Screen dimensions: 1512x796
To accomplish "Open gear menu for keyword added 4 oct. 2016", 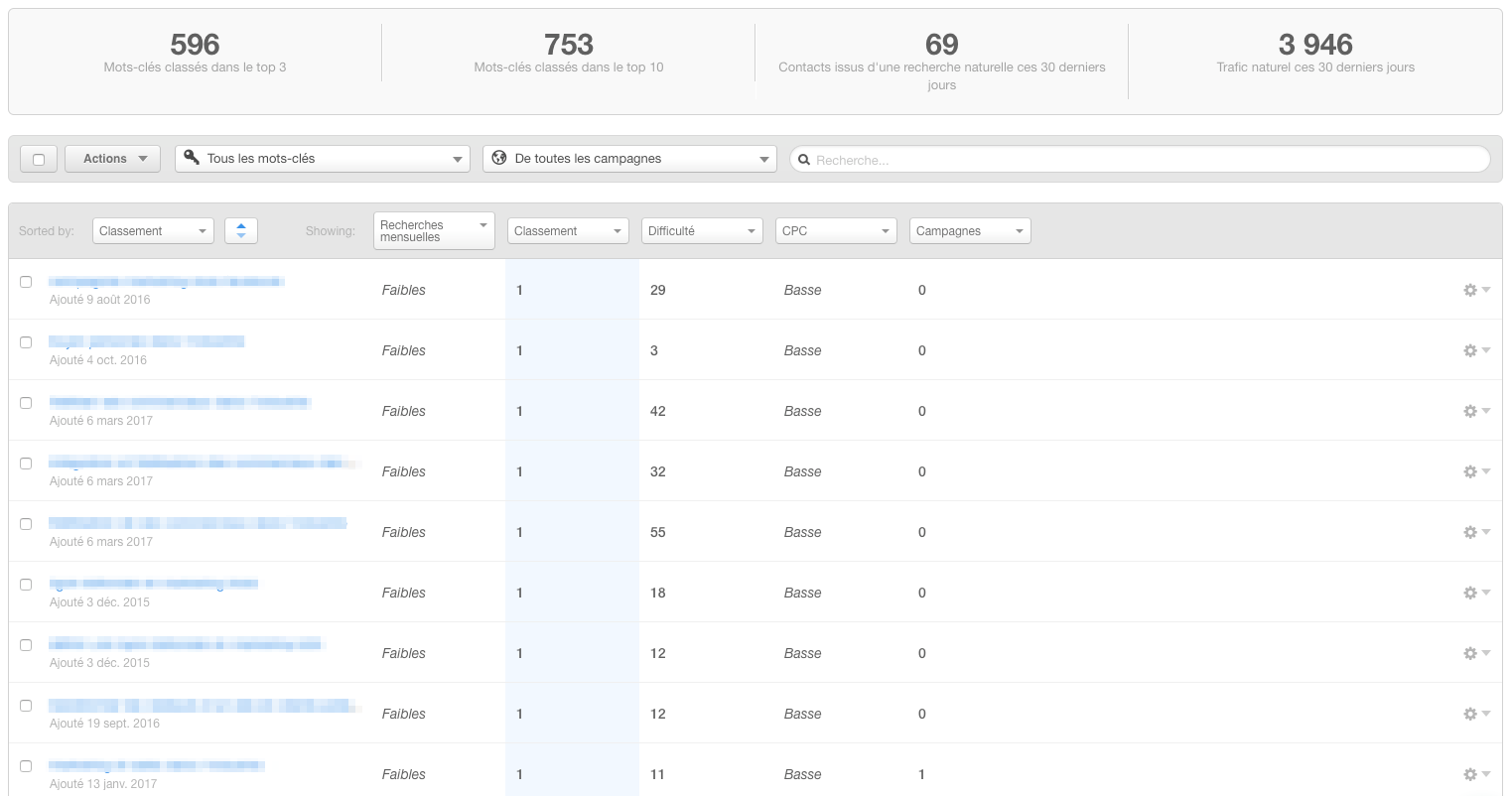I will 1476,350.
